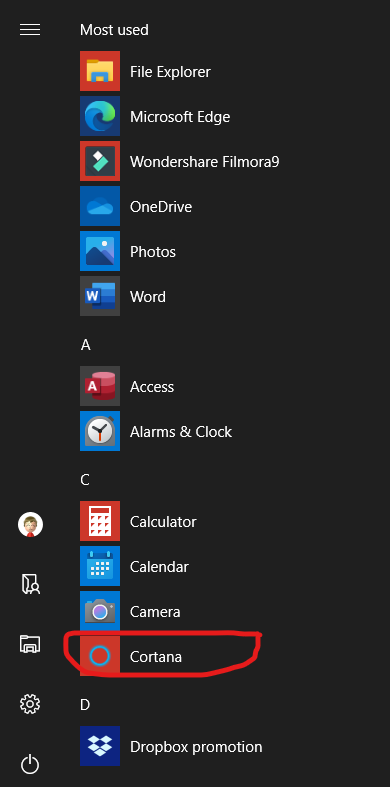390x787 pixels.
Task: Click the OneDrive cloud icon
Action: (100, 206)
